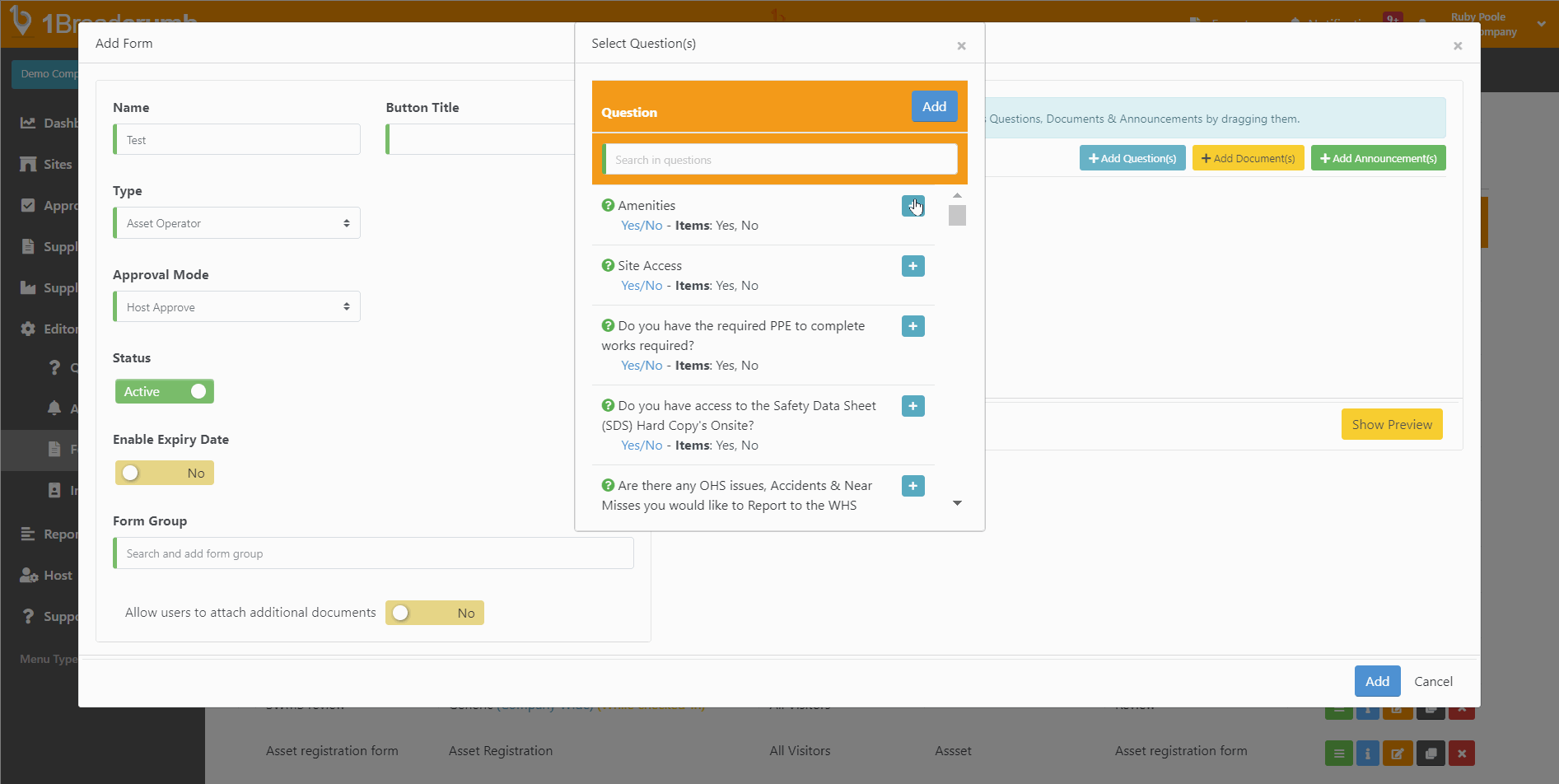Enable the Expiry Date toggle
1559x784 pixels.
(164, 473)
